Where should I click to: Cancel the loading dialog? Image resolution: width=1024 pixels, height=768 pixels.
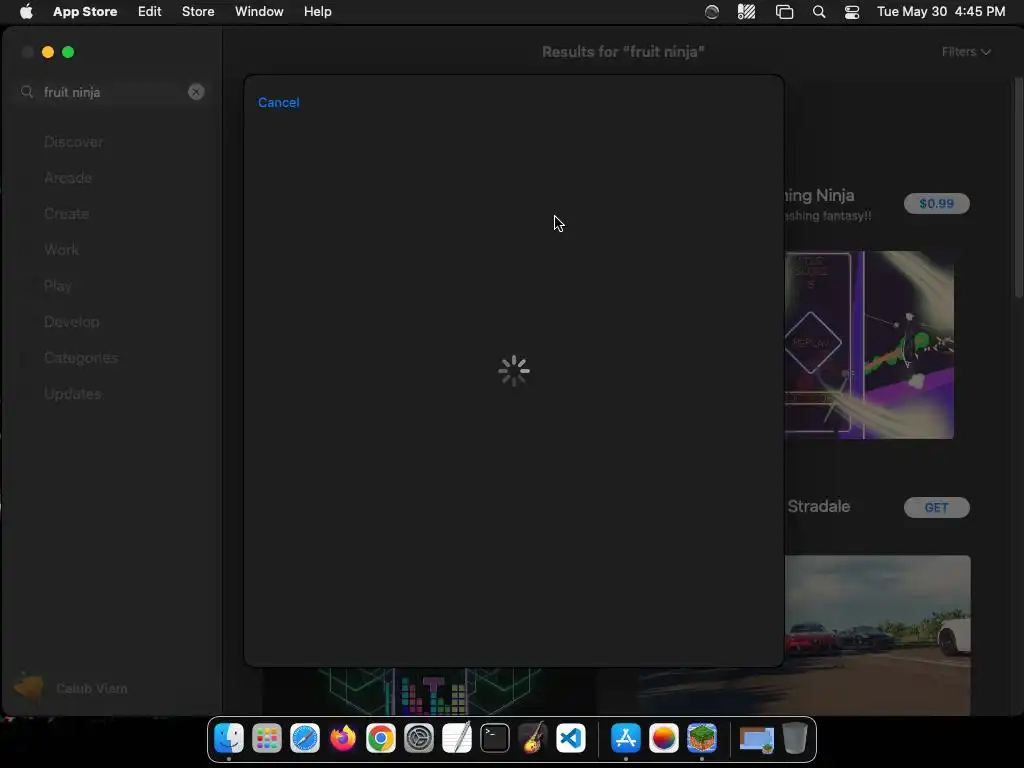pos(278,103)
